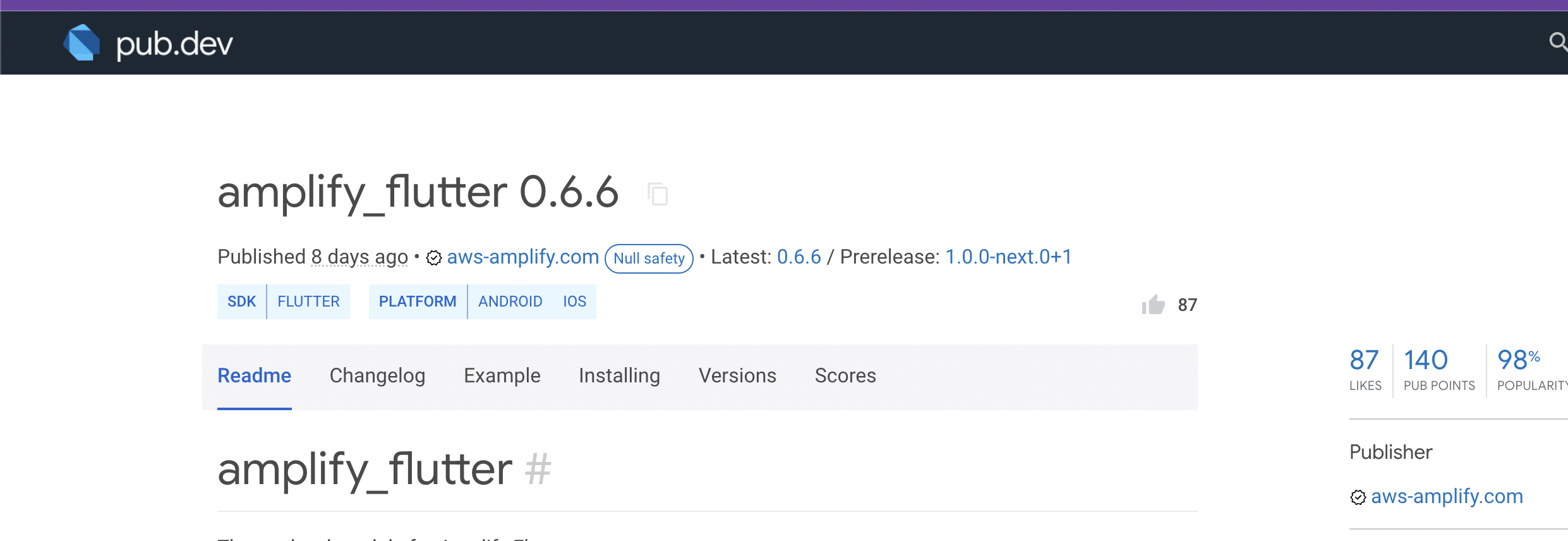The height and width of the screenshot is (541, 1568).
Task: Click the # anchor link beside amplify_flutter heading
Action: coord(538,469)
